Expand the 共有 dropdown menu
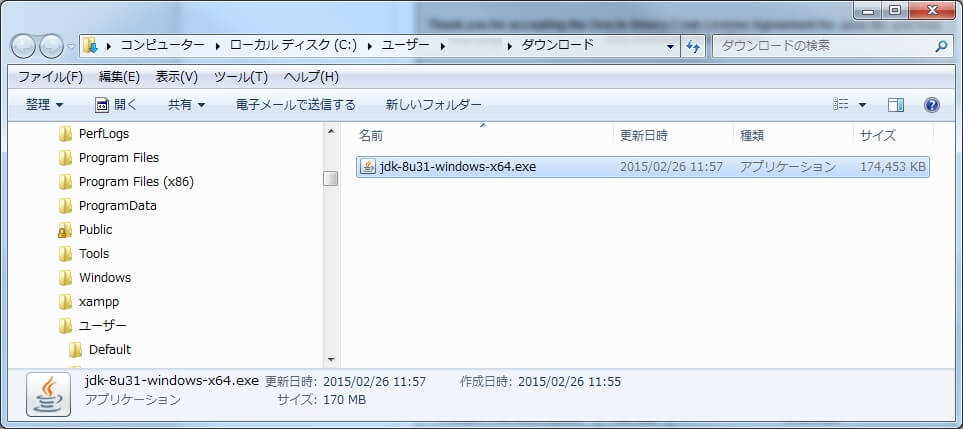This screenshot has width=963, height=429. tap(186, 105)
